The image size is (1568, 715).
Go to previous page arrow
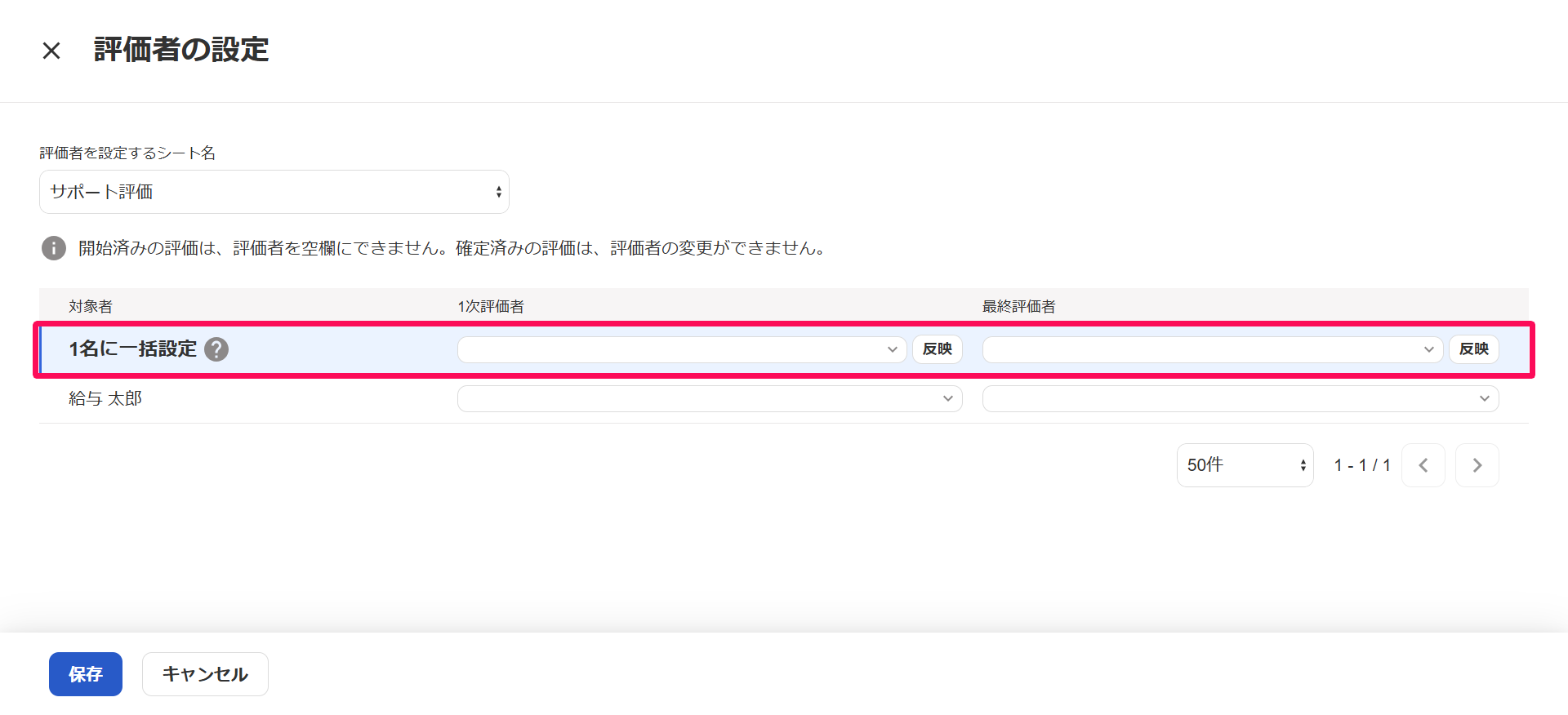pyautogui.click(x=1423, y=465)
